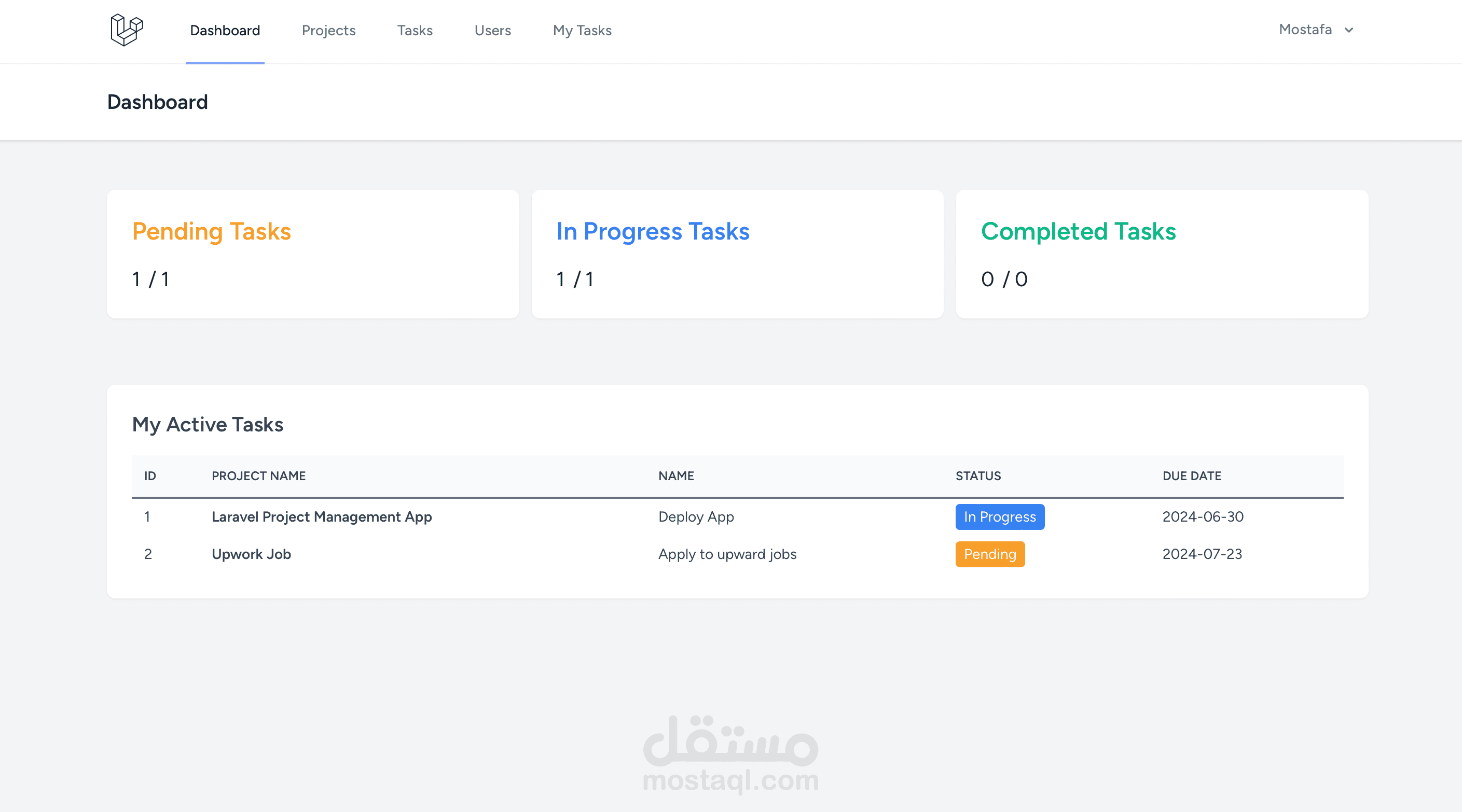
Task: Navigate to the Users page
Action: coord(493,31)
